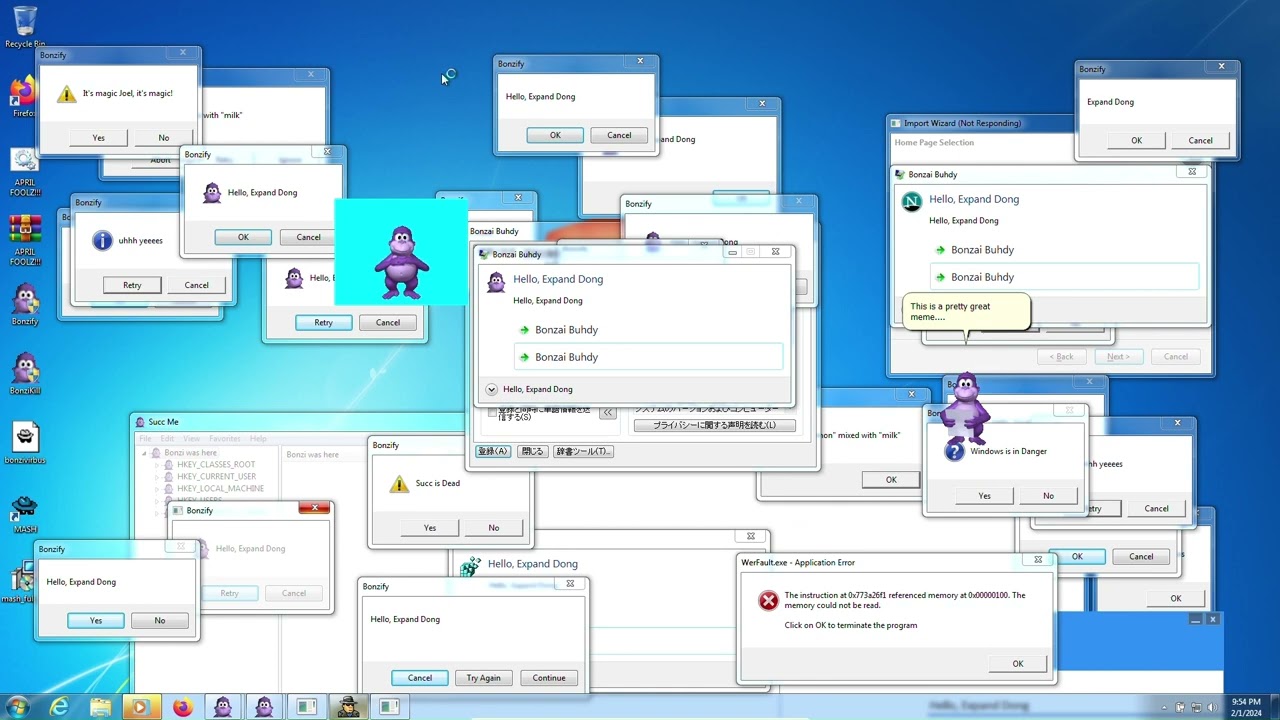Click Cancel in the Import Wizard footer
The width and height of the screenshot is (1280, 720).
(1176, 357)
